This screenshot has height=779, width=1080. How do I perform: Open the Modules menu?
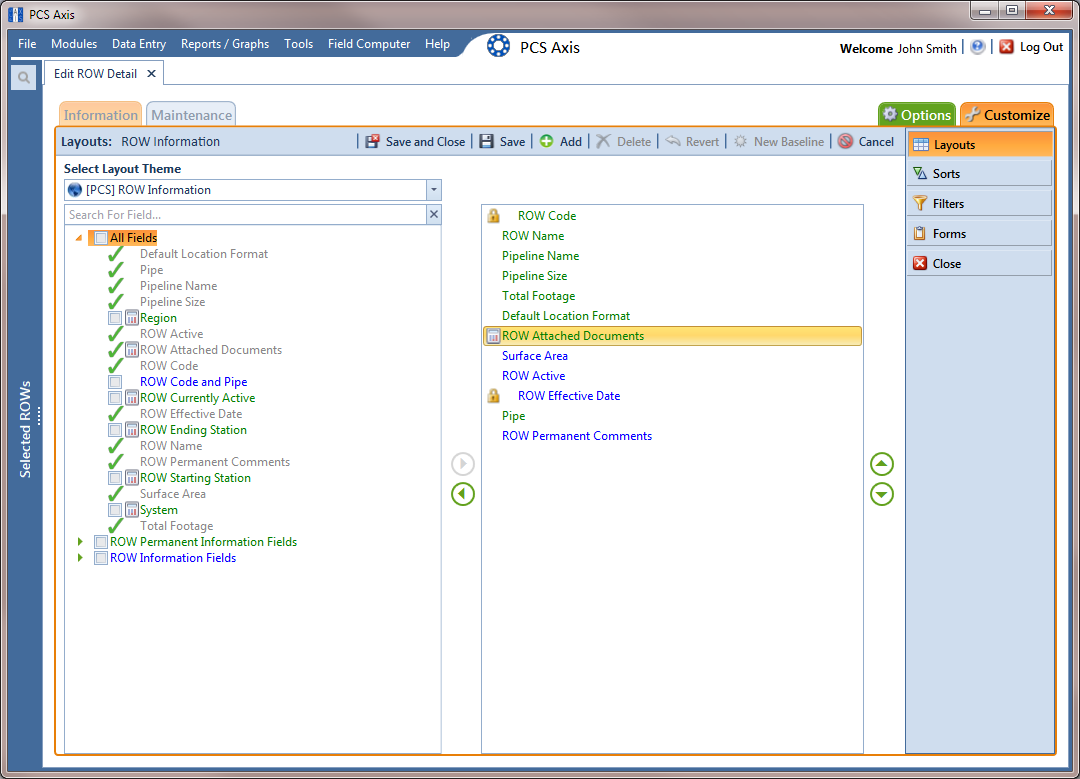(x=74, y=43)
